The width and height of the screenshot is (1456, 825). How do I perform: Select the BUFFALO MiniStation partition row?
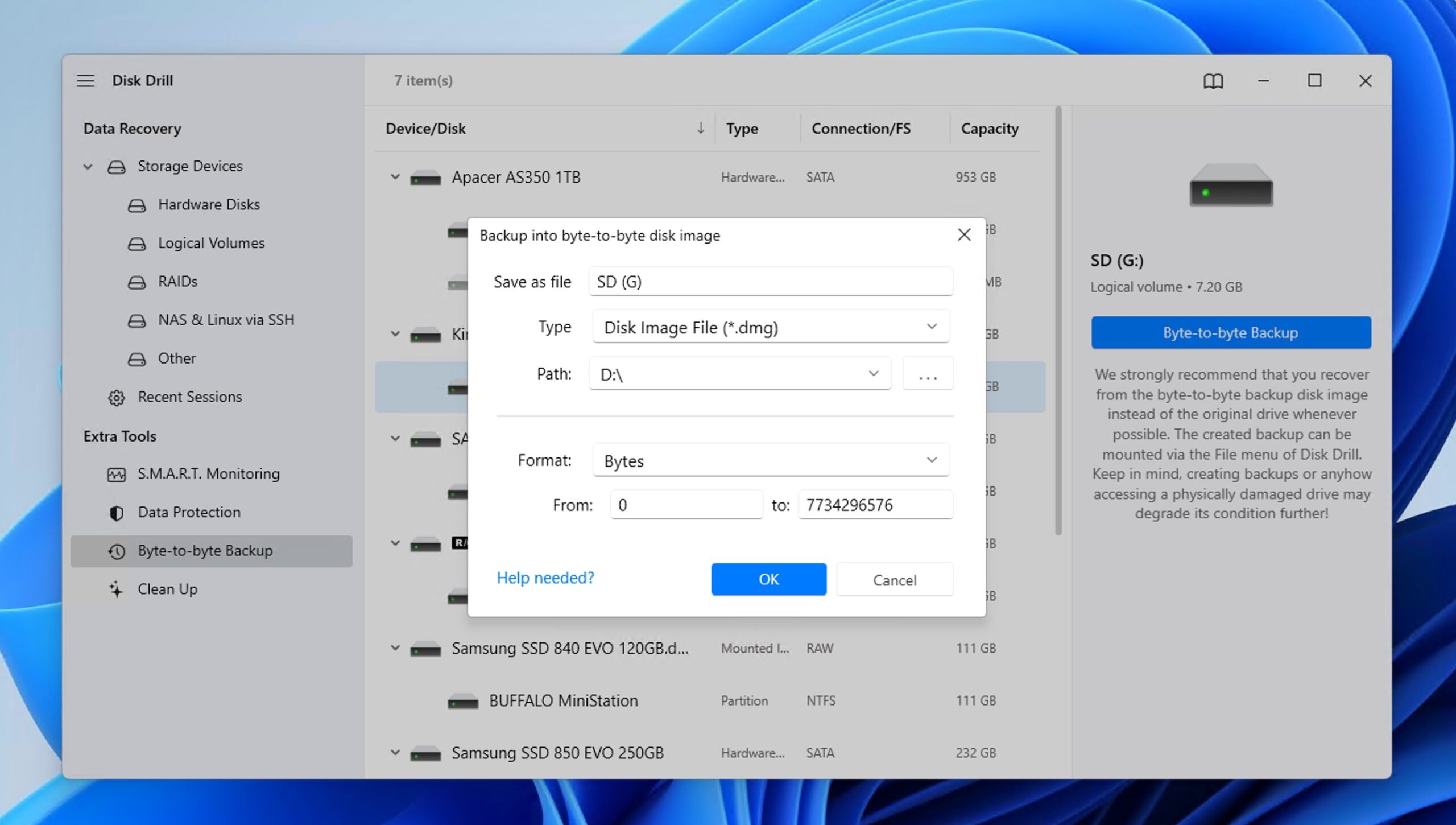click(563, 700)
